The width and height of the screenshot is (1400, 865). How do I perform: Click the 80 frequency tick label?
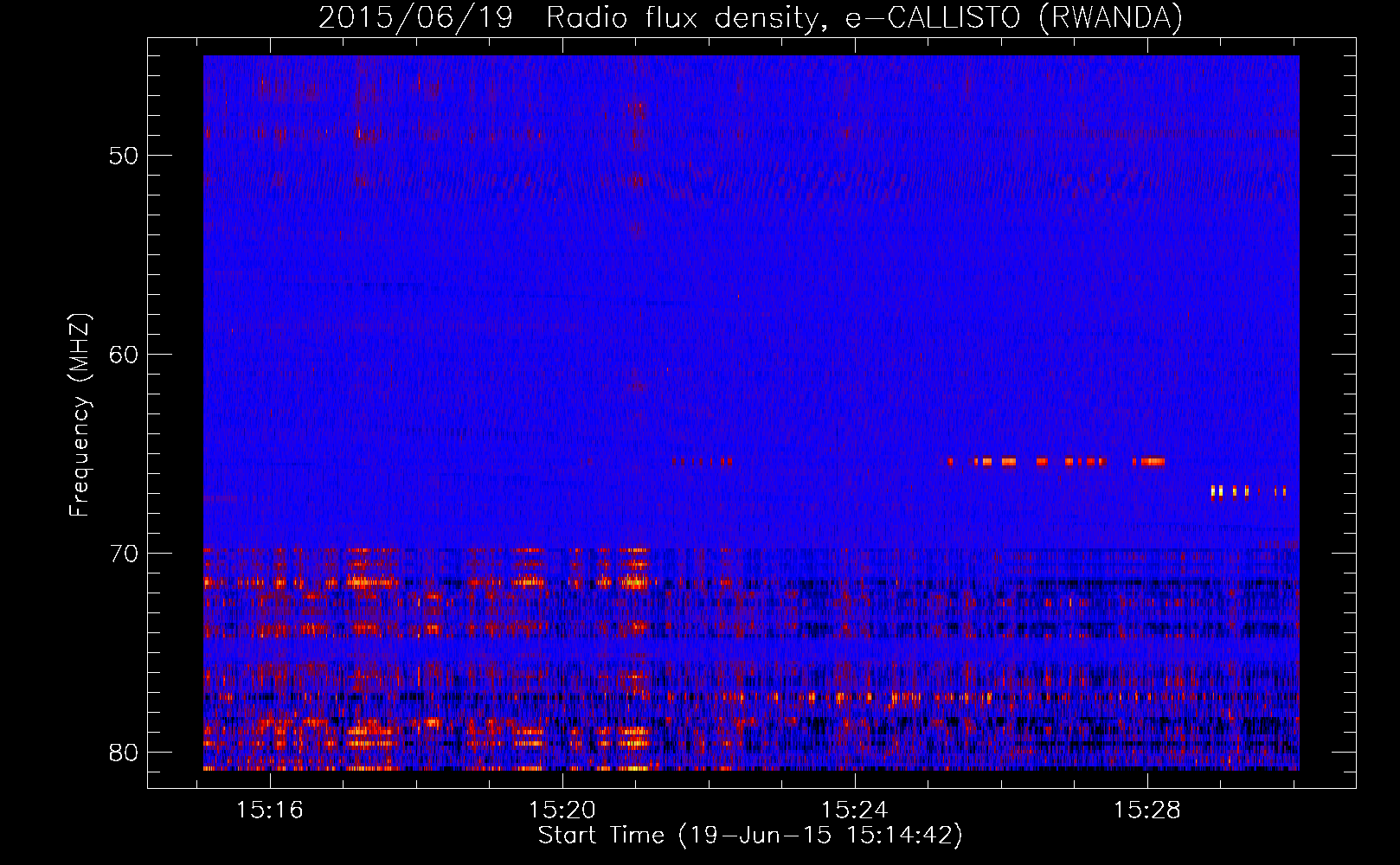(124, 753)
